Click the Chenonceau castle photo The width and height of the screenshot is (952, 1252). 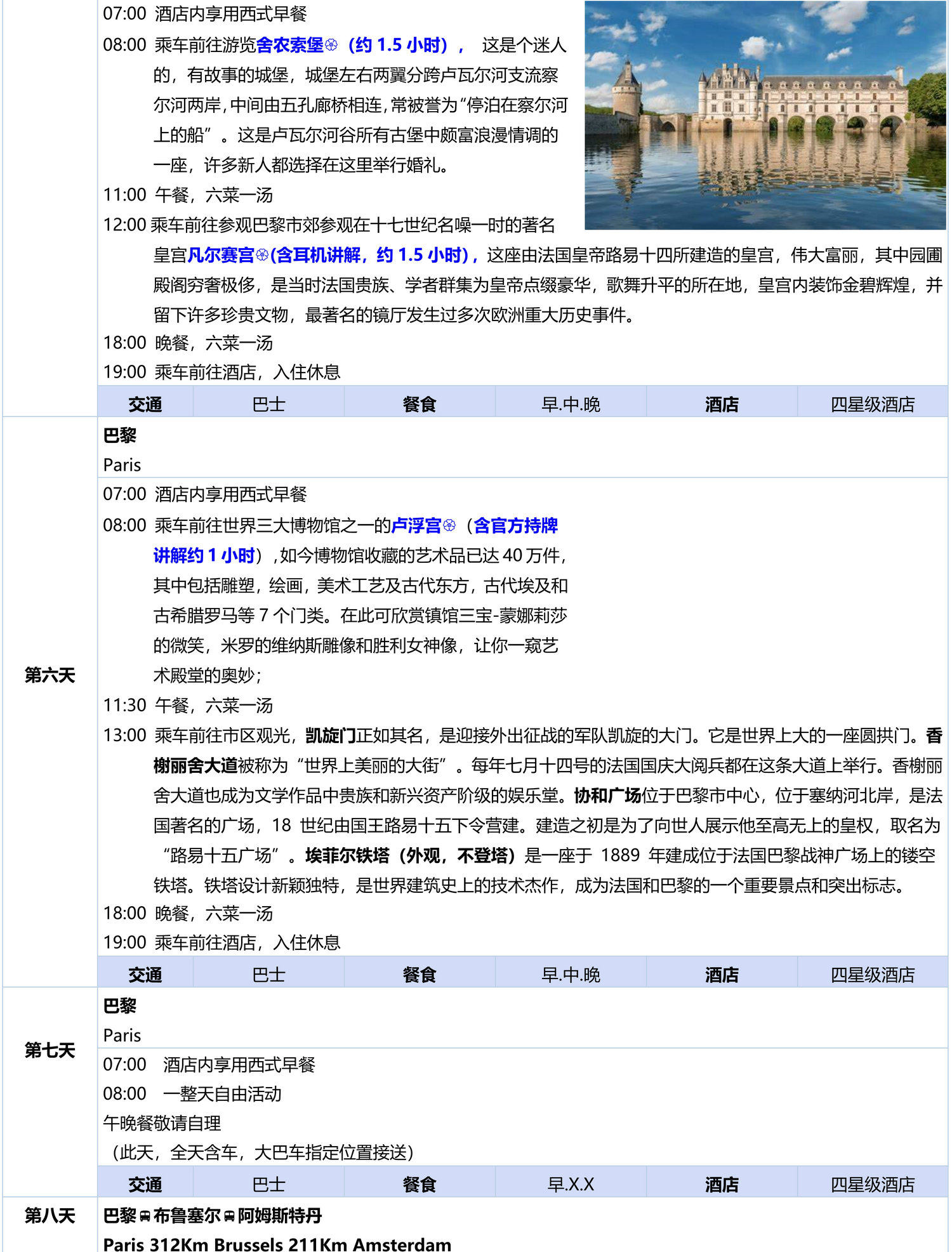[765, 115]
